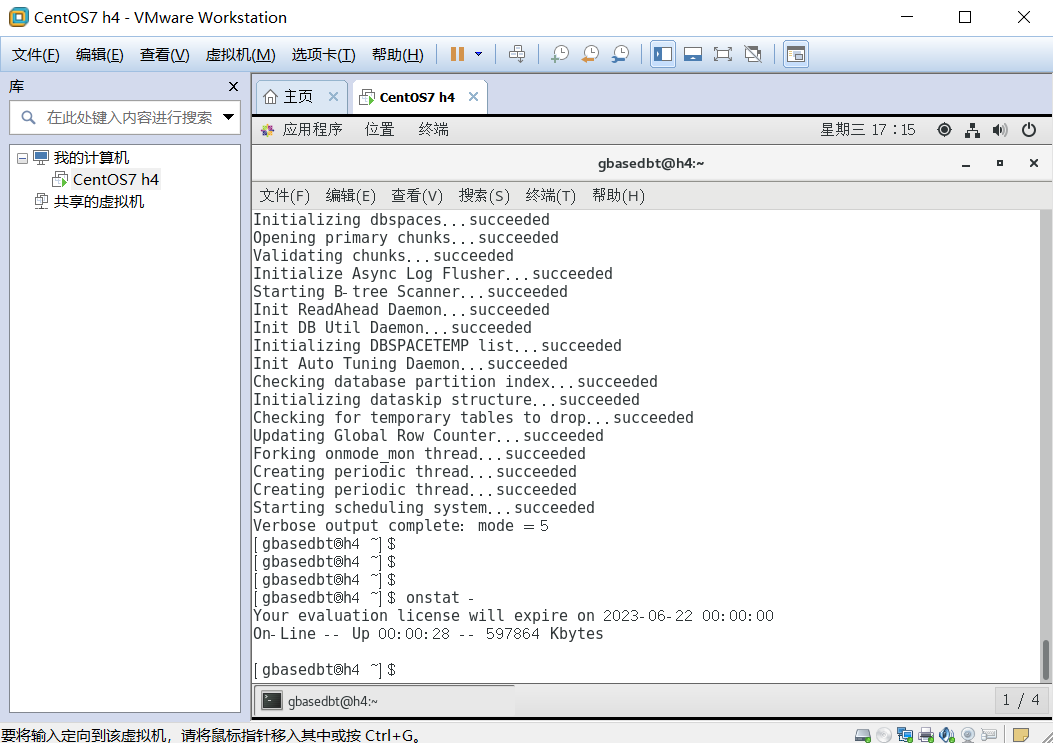
Task: Open terminal 终端(T) menu
Action: pos(551,195)
